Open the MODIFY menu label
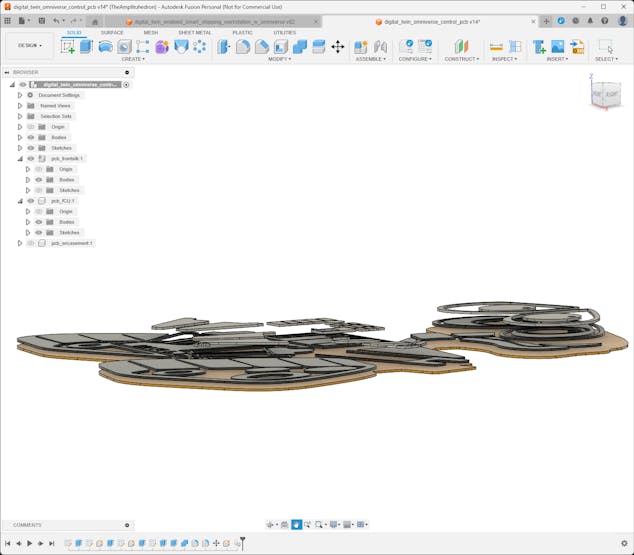 [x=280, y=59]
